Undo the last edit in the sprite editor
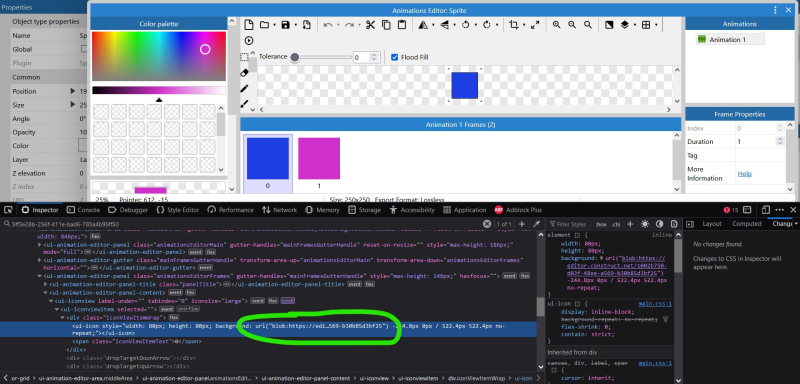The width and height of the screenshot is (800, 384). [x=328, y=25]
